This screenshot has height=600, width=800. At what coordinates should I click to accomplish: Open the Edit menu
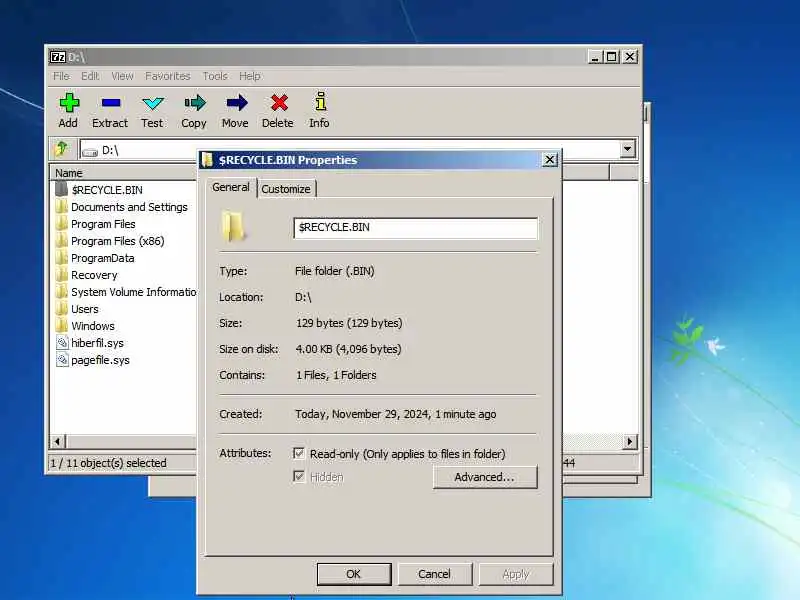pos(90,76)
